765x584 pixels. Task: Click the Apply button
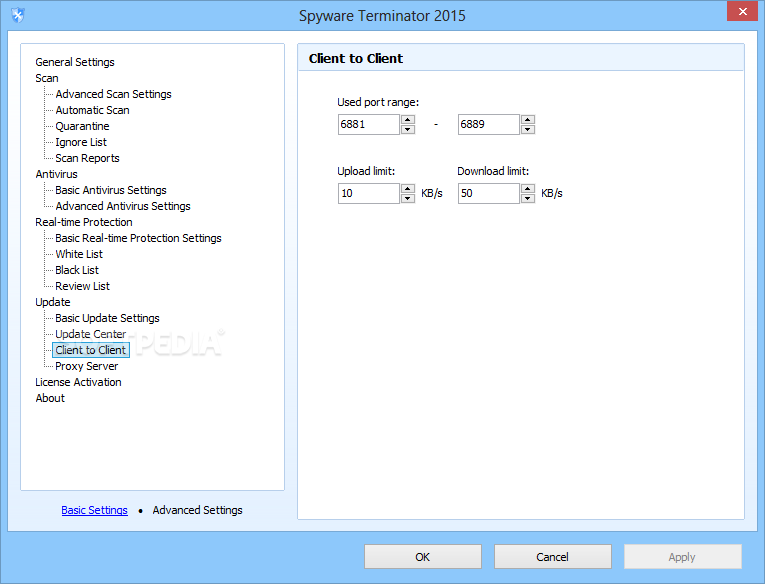pyautogui.click(x=683, y=557)
